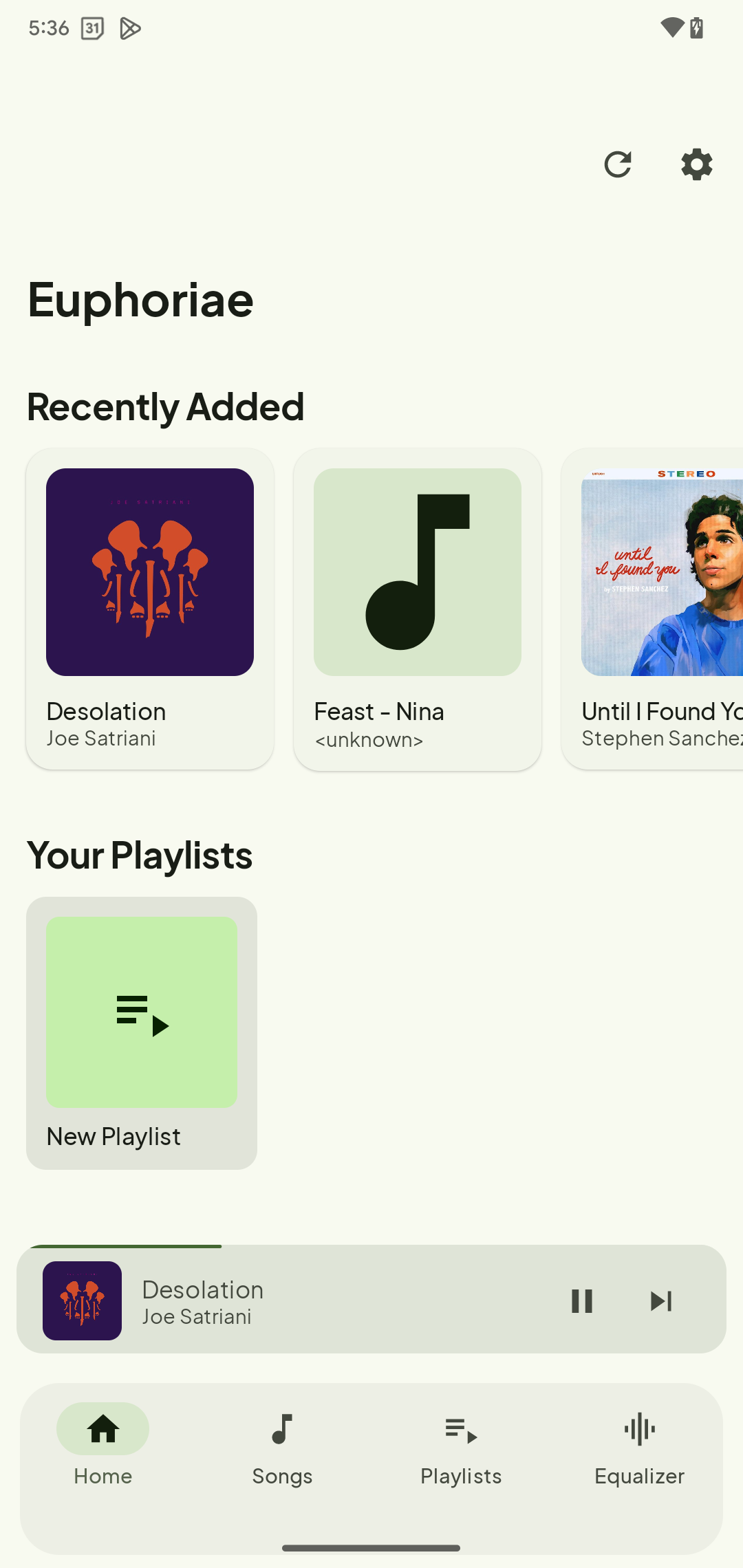Open the Playlists tab
The height and width of the screenshot is (1568, 743).
pos(461,1445)
